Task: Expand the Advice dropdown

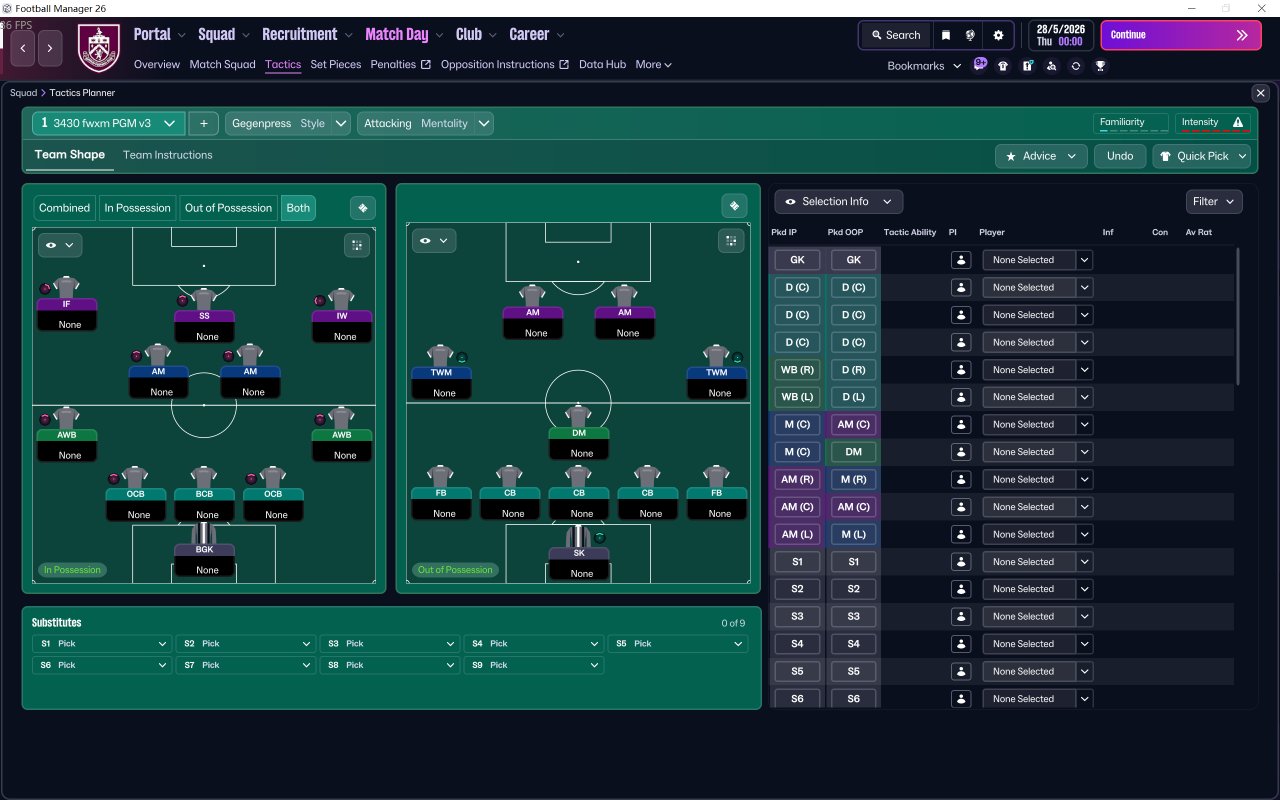Action: point(1041,156)
